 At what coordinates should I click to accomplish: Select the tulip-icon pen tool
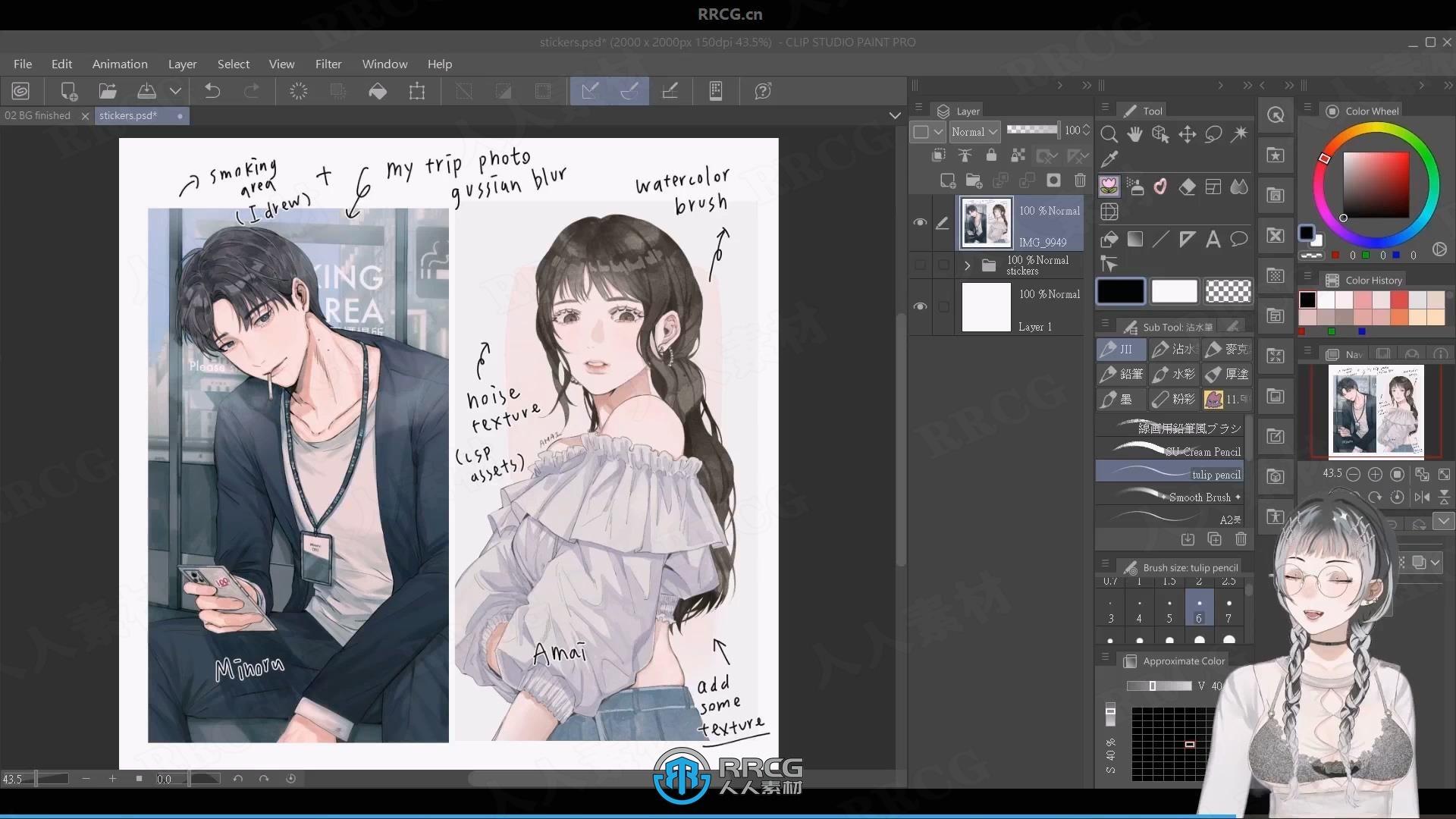click(x=1109, y=187)
